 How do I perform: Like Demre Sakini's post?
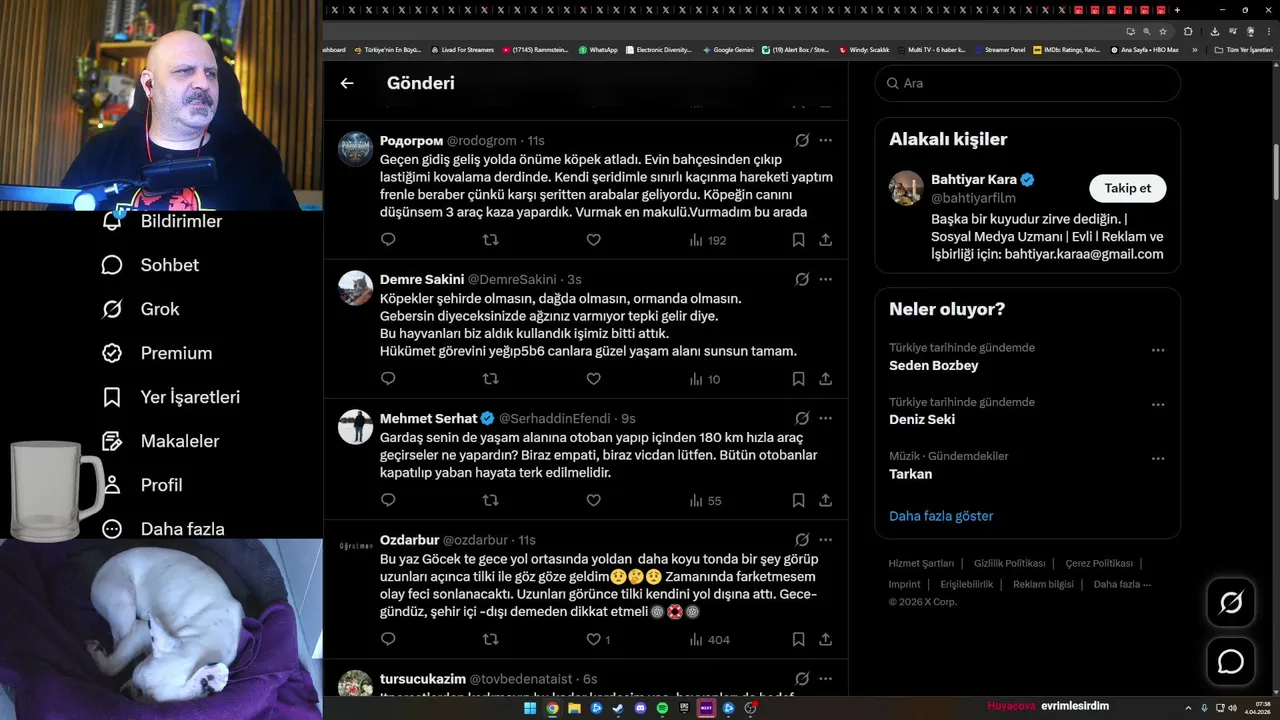coord(593,379)
